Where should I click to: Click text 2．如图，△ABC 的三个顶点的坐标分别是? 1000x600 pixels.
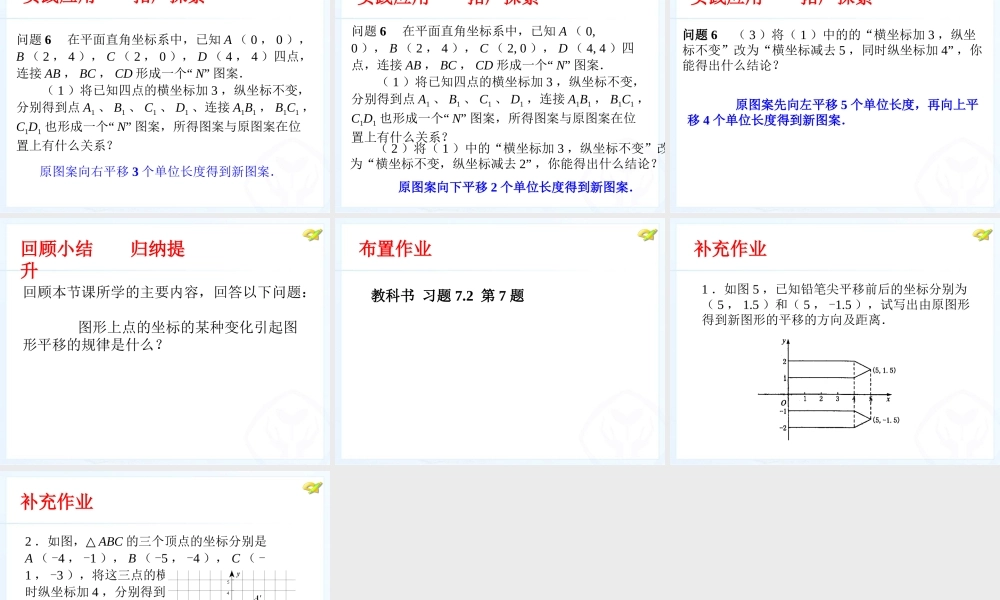[x=145, y=541]
